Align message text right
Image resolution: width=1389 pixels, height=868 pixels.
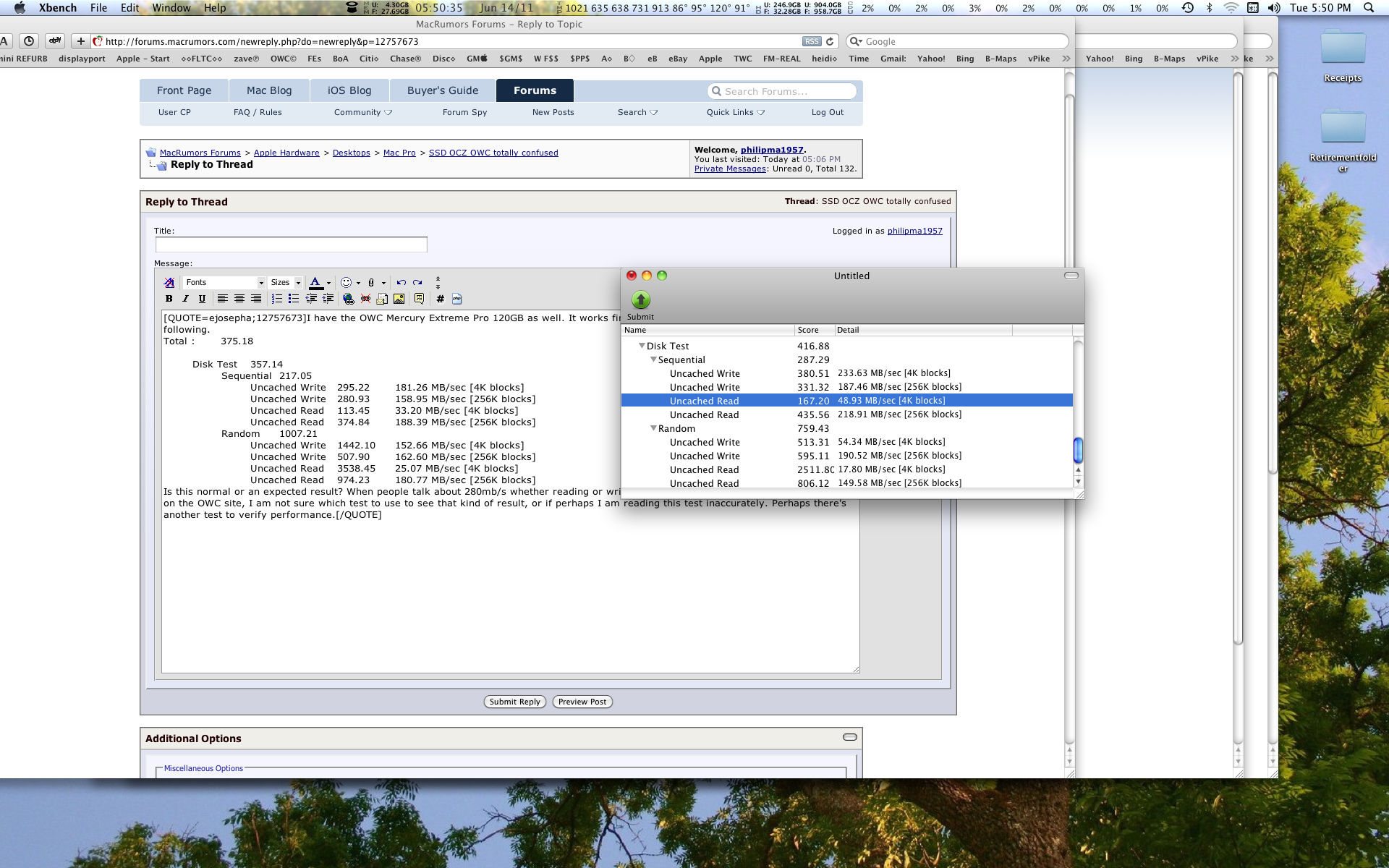[256, 299]
